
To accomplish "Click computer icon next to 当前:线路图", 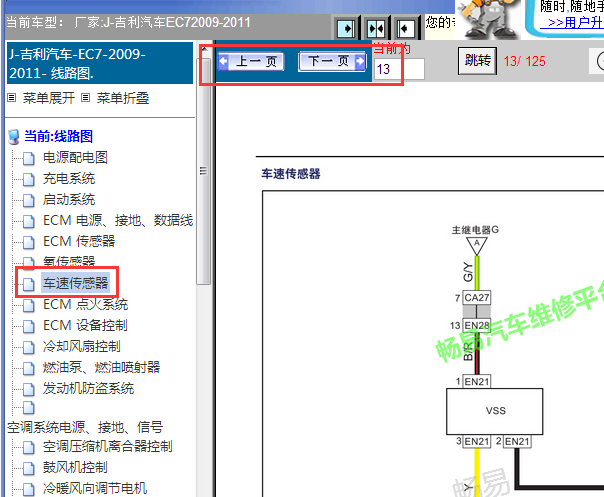I will point(14,137).
